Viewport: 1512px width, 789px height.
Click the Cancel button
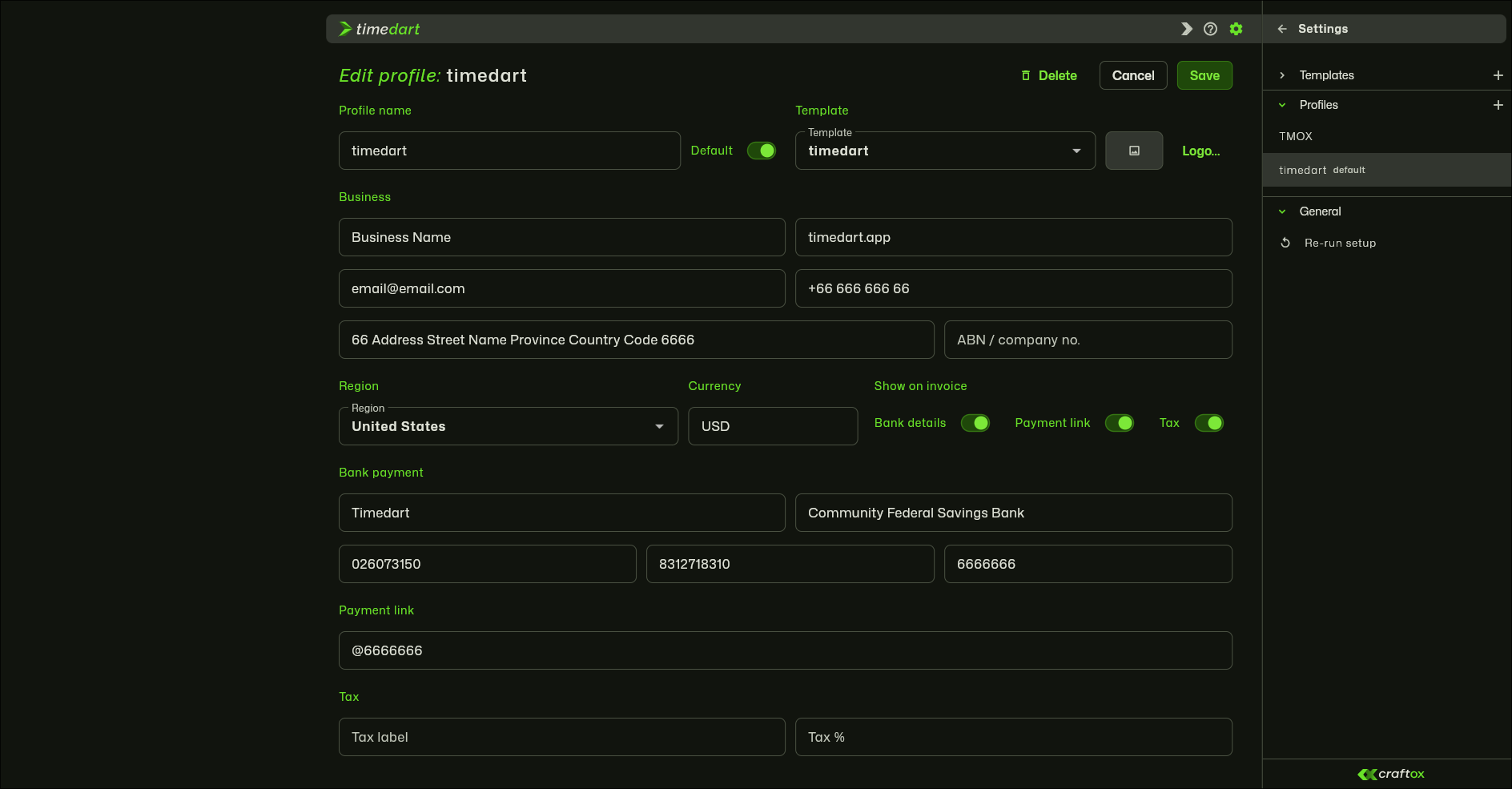click(x=1133, y=75)
